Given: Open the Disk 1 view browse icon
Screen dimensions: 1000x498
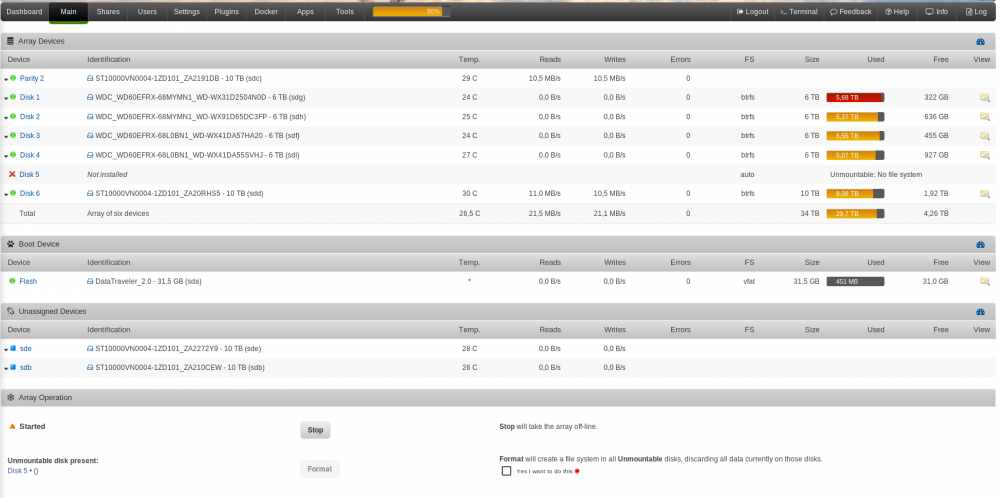Looking at the screenshot, I should pos(985,98).
